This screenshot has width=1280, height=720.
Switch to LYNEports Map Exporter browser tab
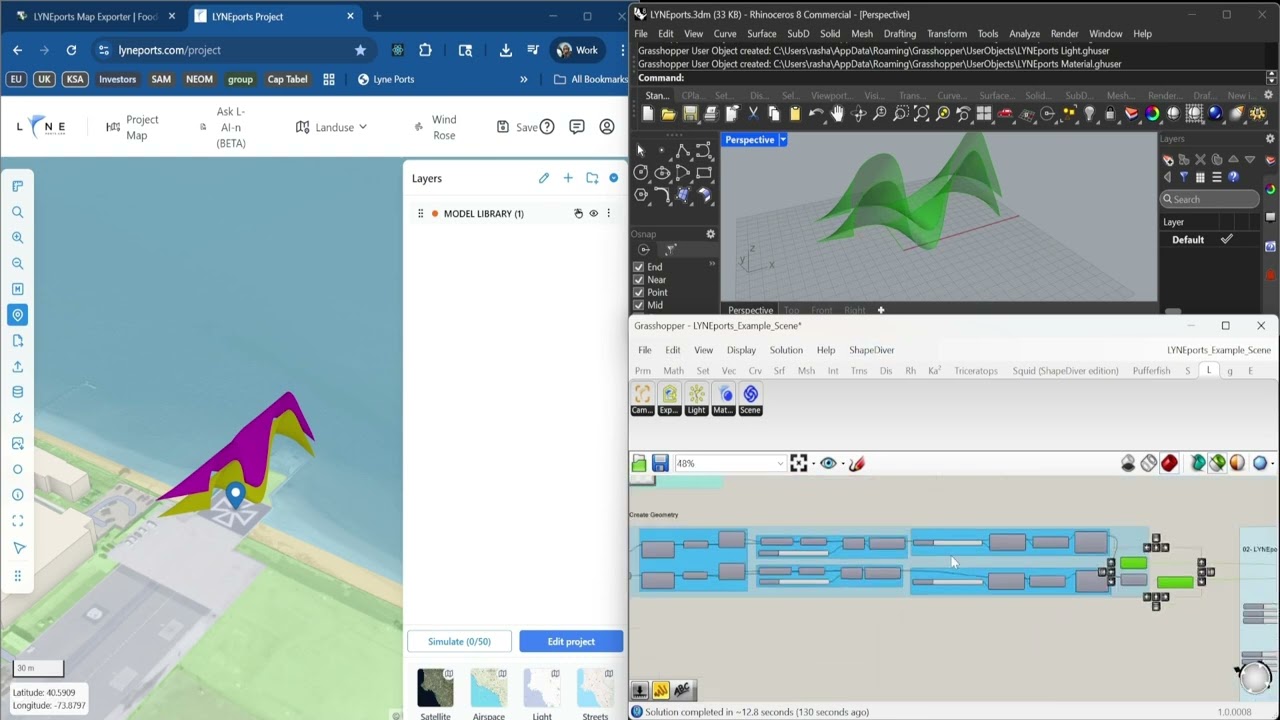[95, 16]
